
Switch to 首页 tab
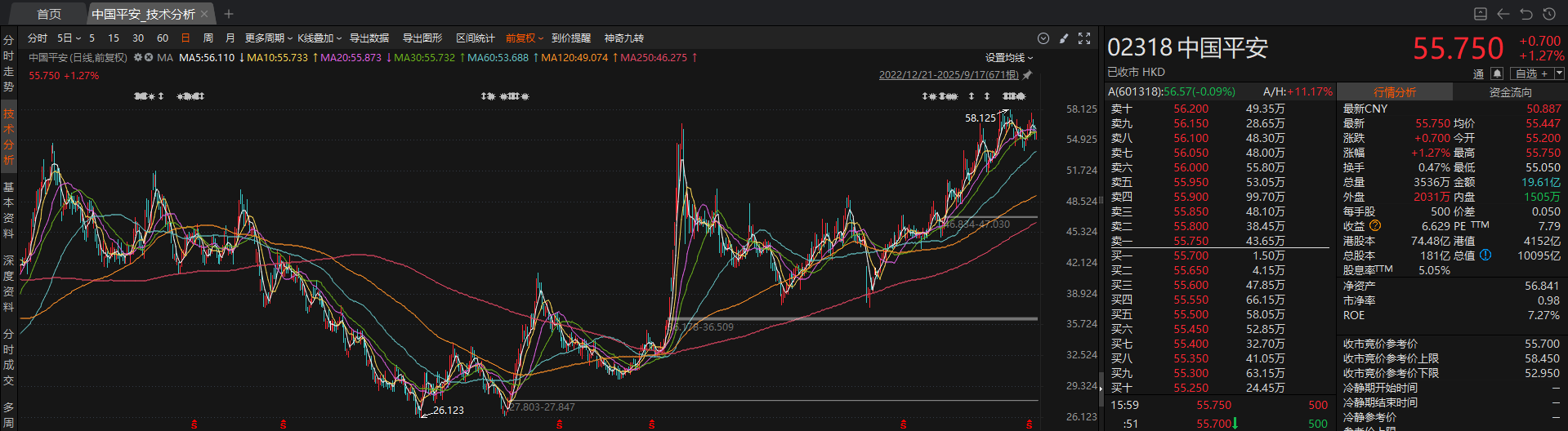(49, 14)
